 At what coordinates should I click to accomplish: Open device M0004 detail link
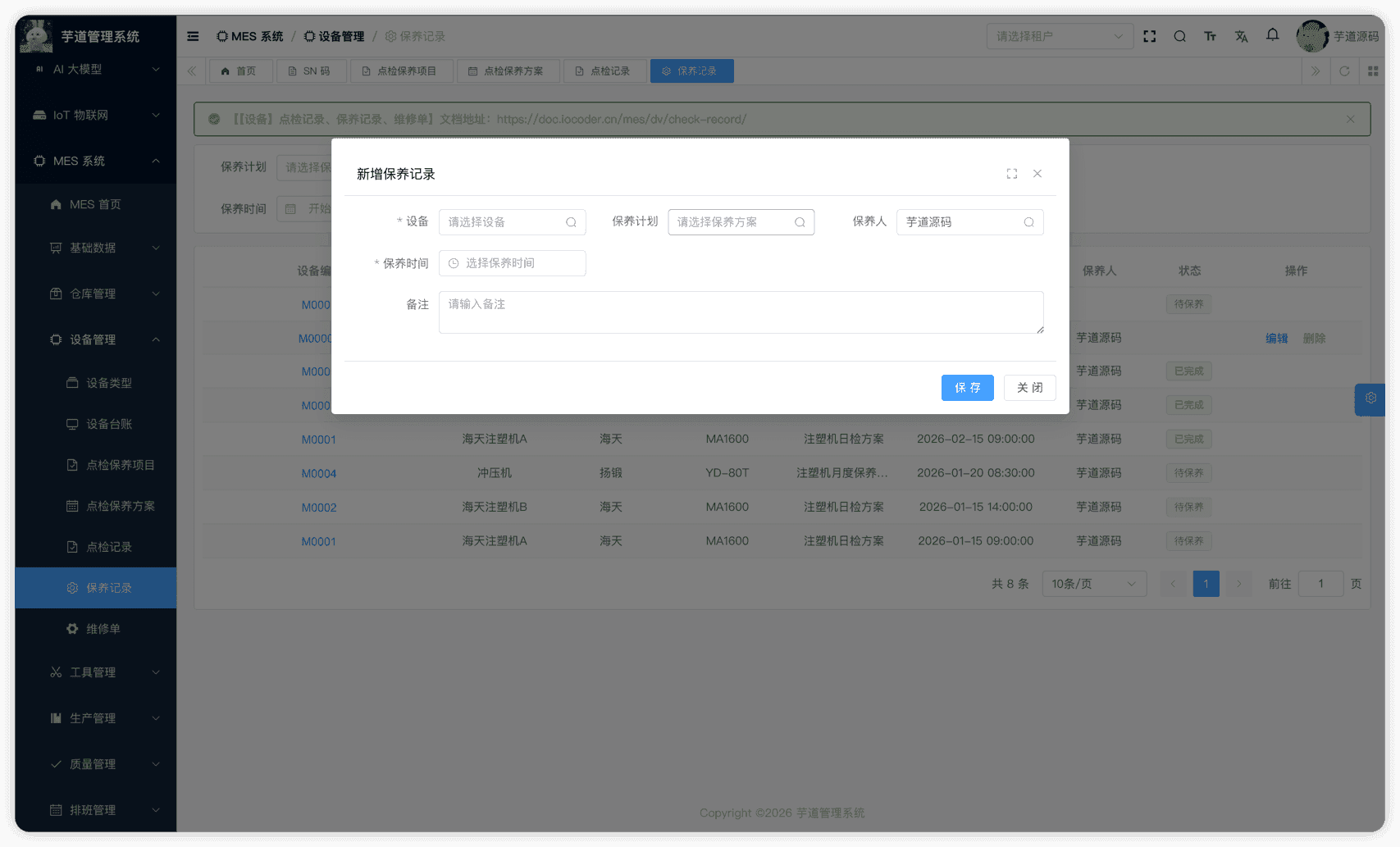(319, 473)
